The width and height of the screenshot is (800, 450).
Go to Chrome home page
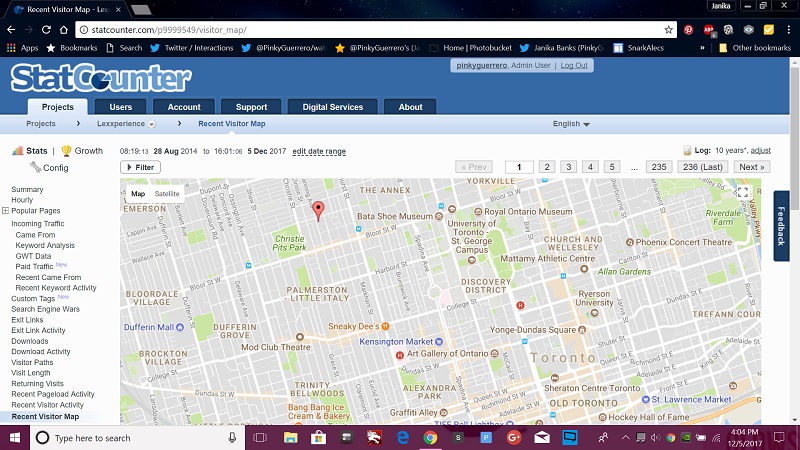tap(64, 30)
